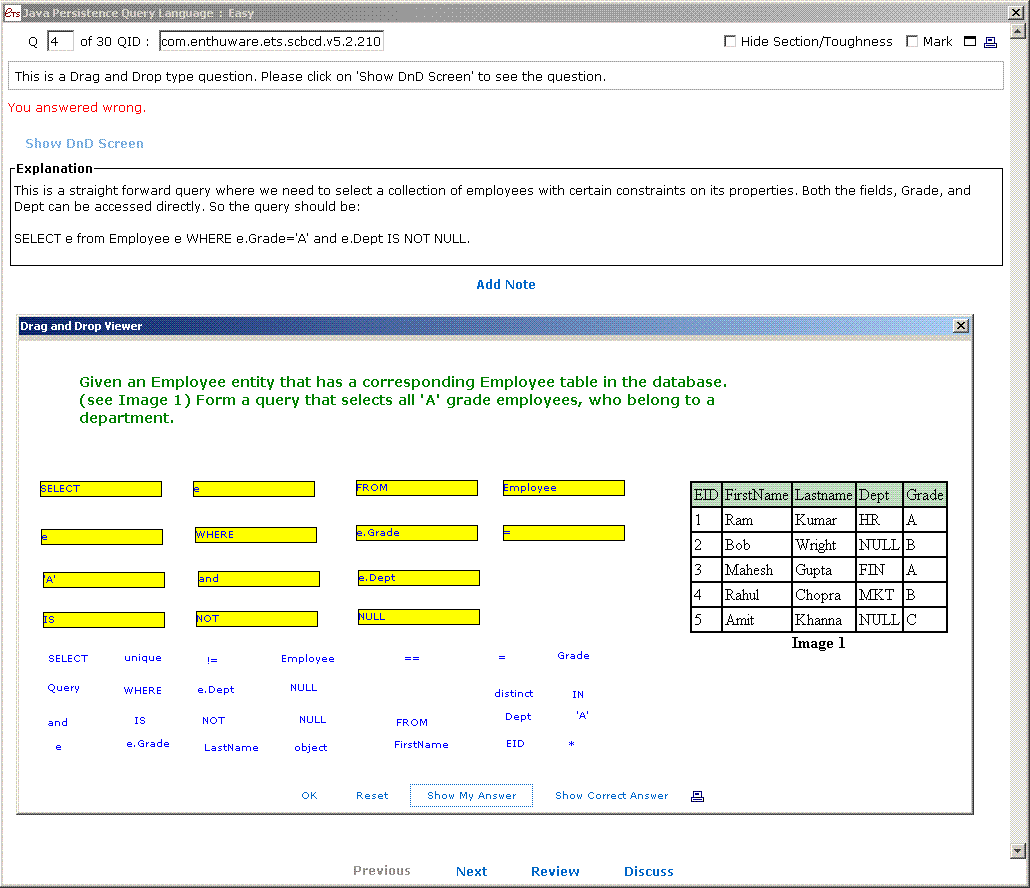This screenshot has width=1030, height=888.
Task: Click the yellow e.Grade answer slot
Action: 416,533
